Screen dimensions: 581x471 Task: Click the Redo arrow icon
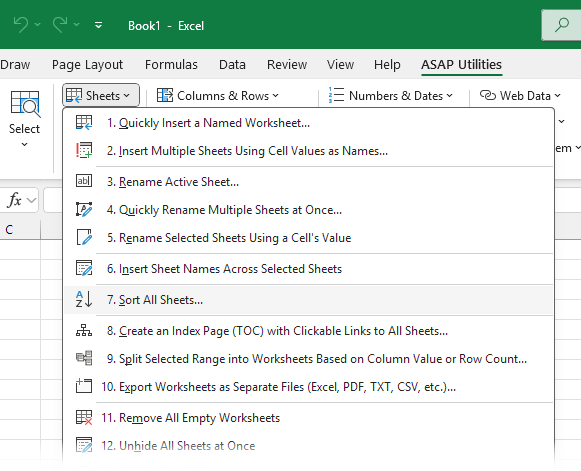(x=60, y=25)
